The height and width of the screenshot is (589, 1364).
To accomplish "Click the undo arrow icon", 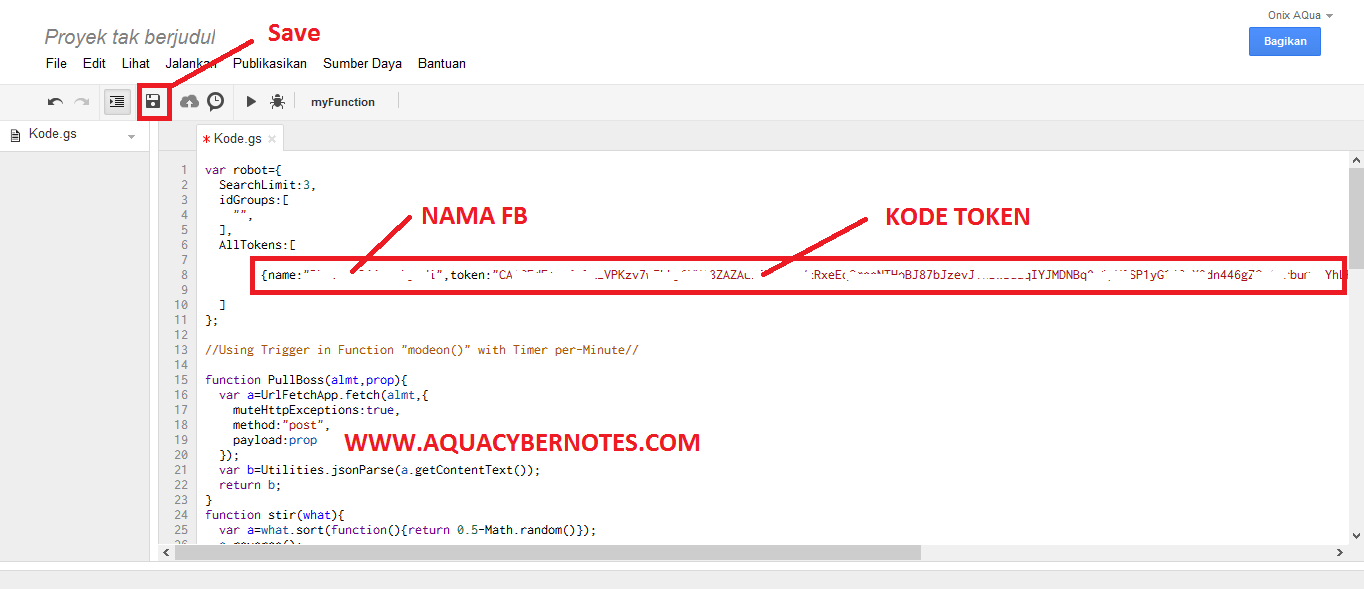I will tap(55, 102).
